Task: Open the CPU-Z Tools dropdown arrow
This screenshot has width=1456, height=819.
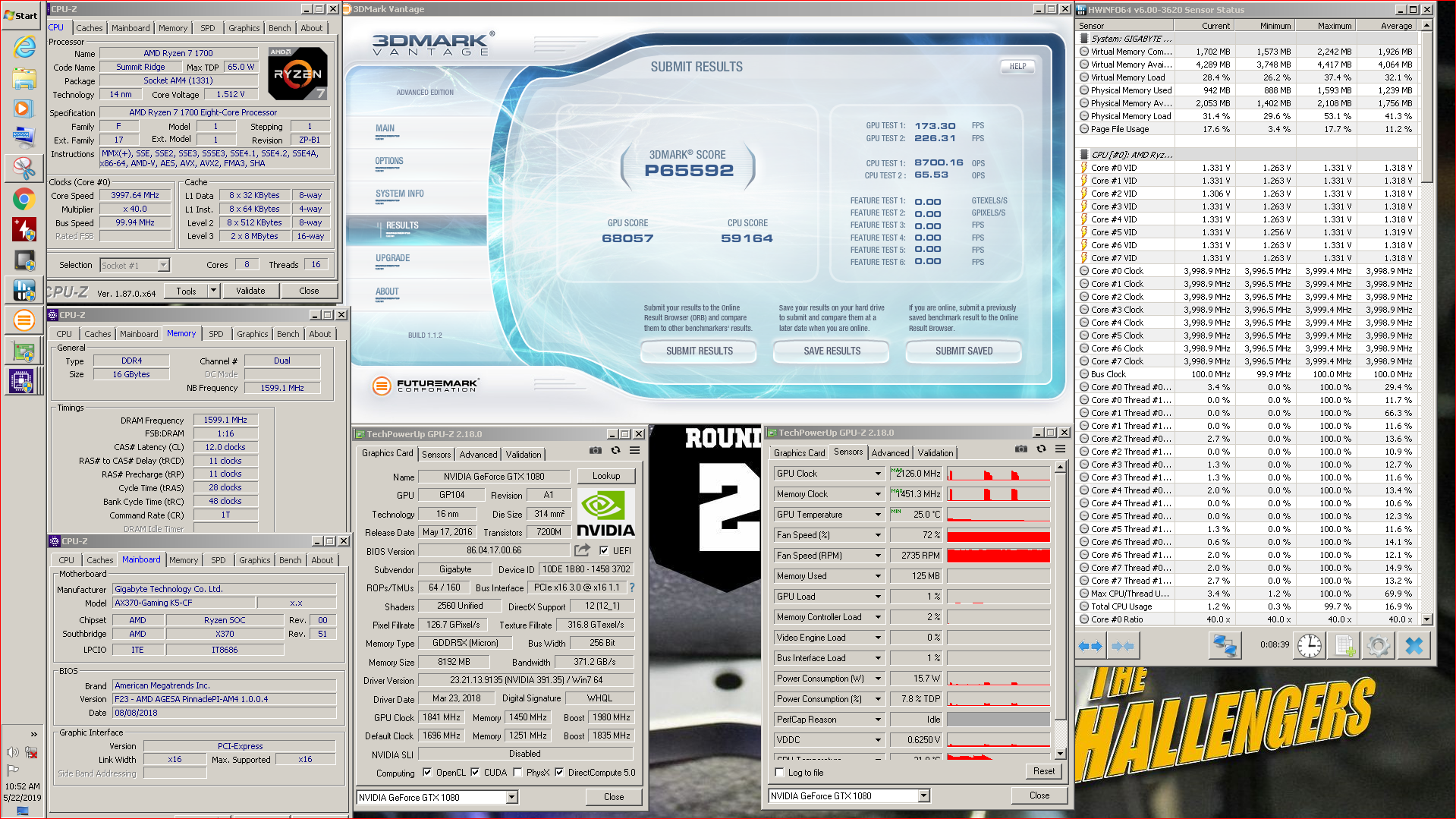Action: pos(213,291)
